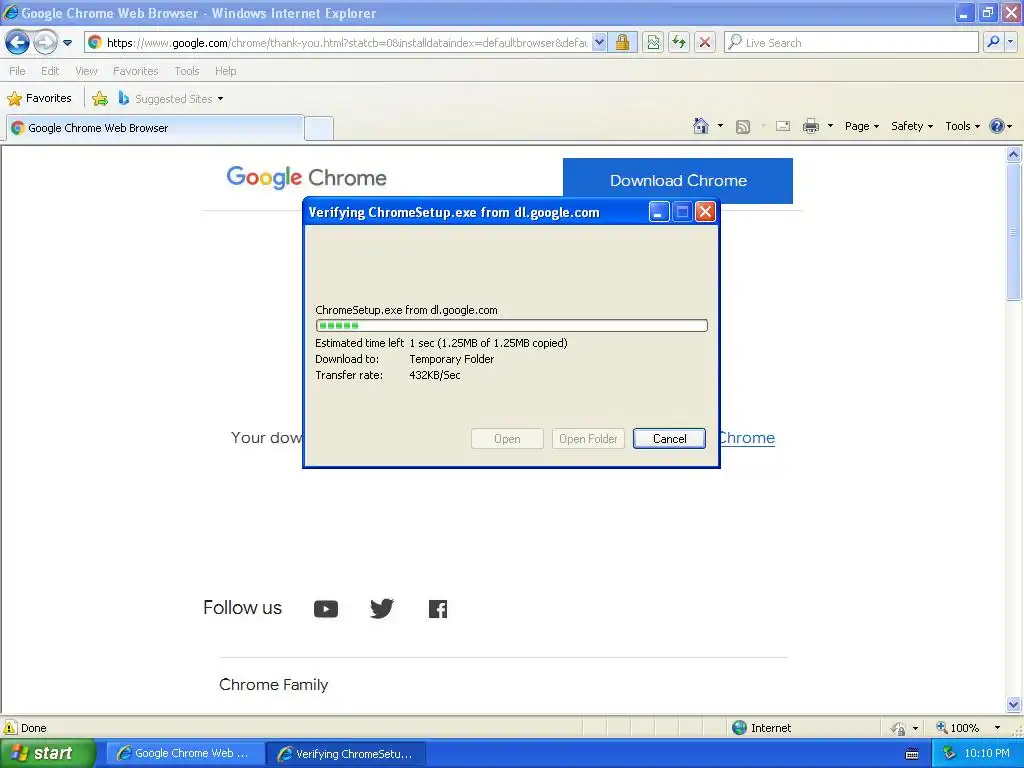Click the Protected Mode status icon

click(899, 728)
